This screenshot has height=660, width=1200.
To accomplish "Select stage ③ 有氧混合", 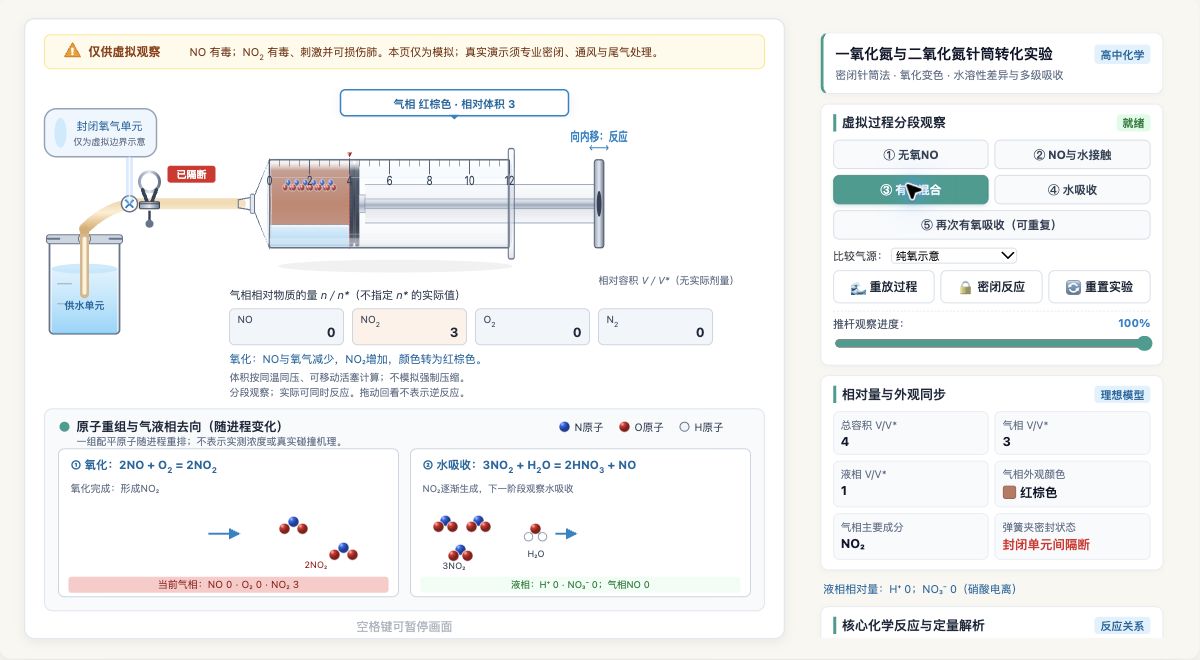I will pyautogui.click(x=911, y=190).
